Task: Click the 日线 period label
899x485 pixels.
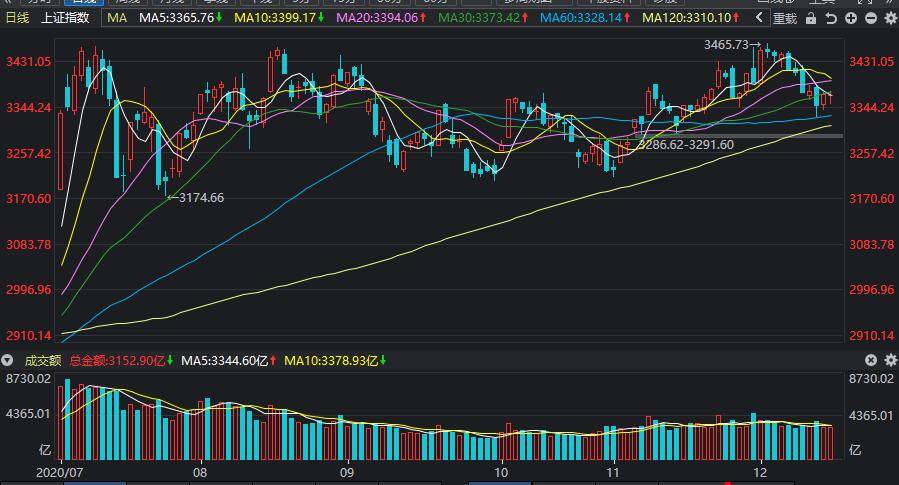Action: pyautogui.click(x=17, y=18)
